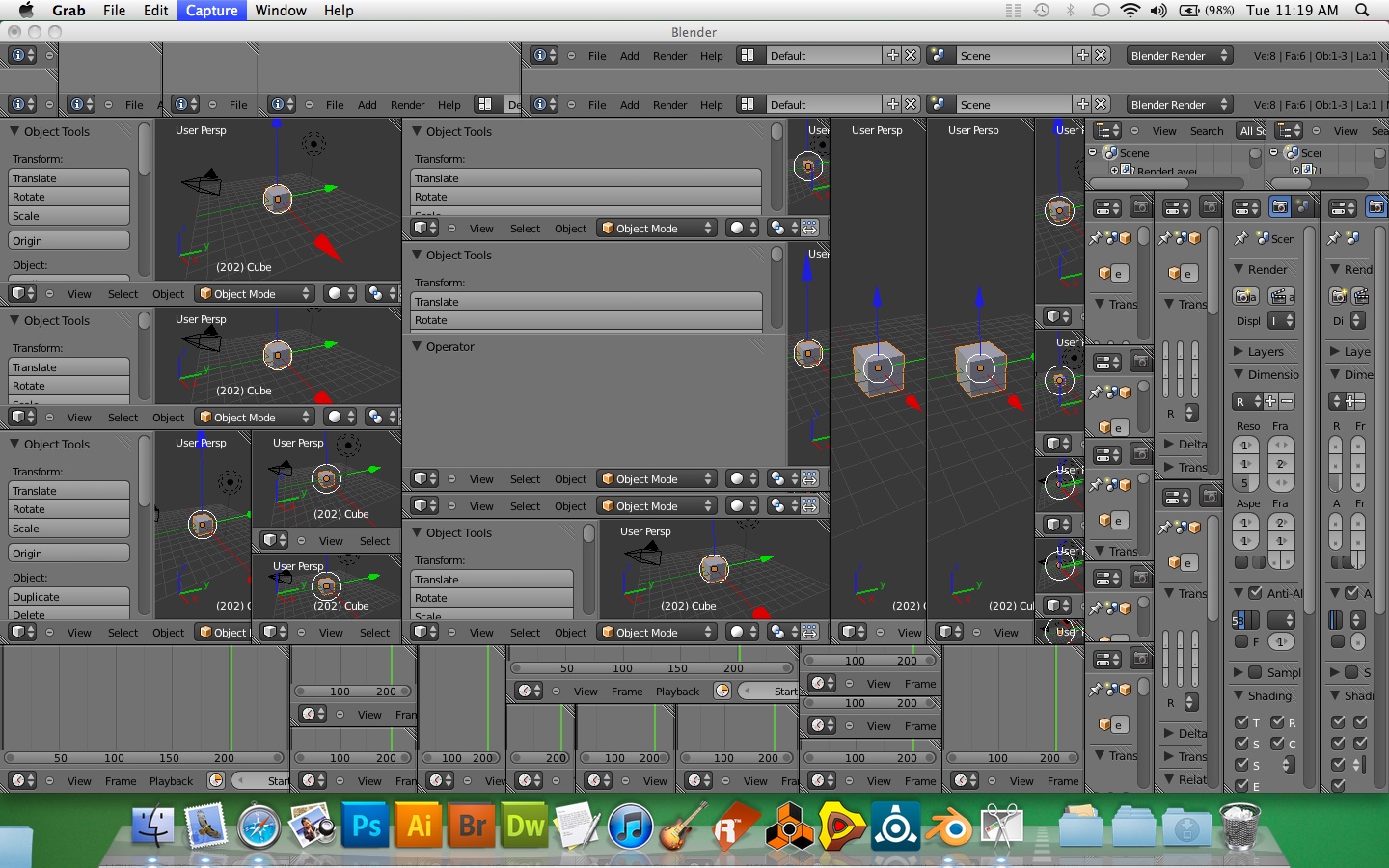This screenshot has height=868, width=1389.
Task: Open the dropdown next to the 'Displ' label
Action: (1282, 321)
